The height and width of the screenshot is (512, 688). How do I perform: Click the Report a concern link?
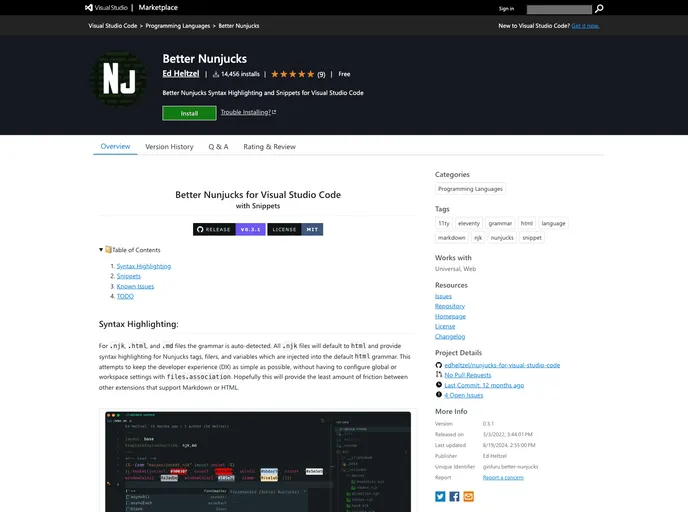click(x=503, y=477)
